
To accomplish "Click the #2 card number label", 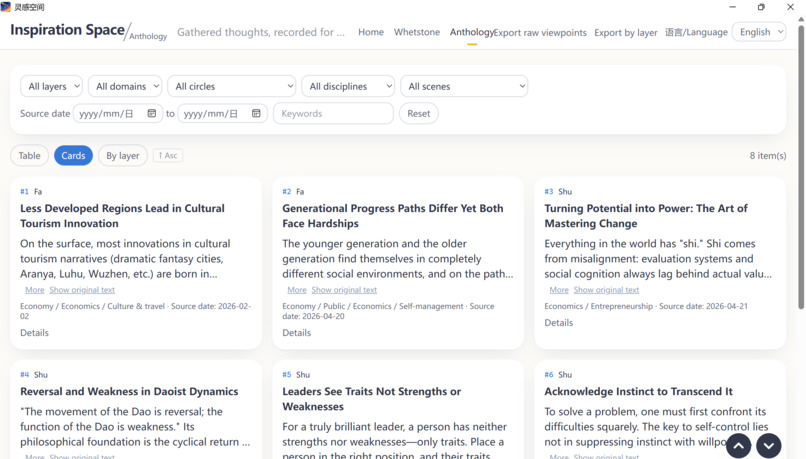I will tap(286, 191).
